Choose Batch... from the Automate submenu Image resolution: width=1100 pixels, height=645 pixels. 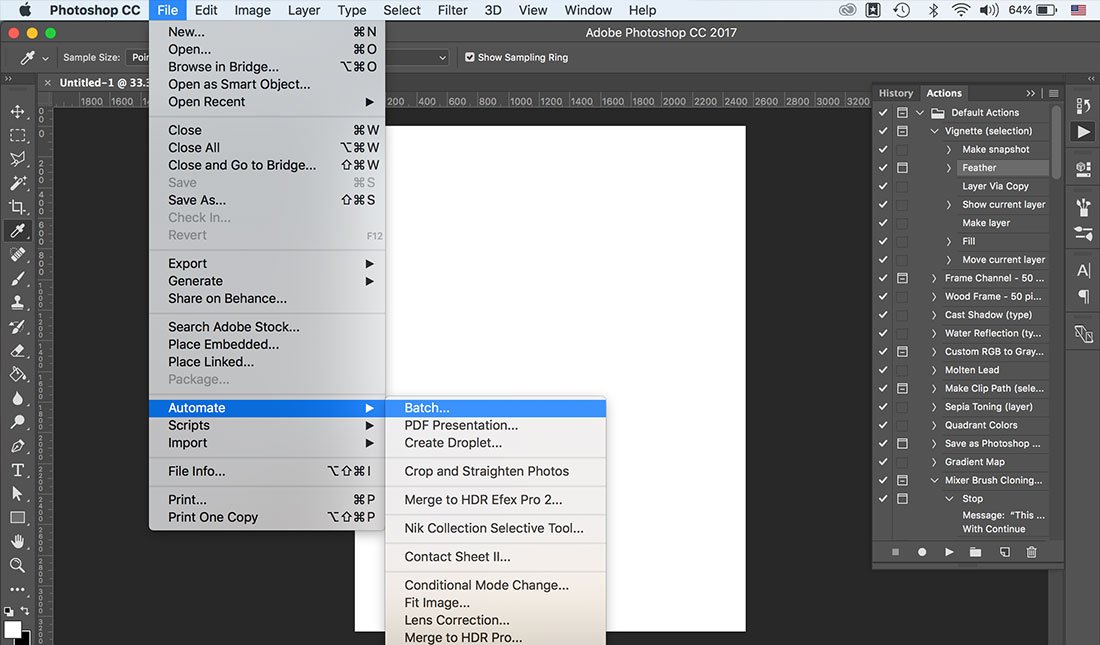click(x=427, y=408)
